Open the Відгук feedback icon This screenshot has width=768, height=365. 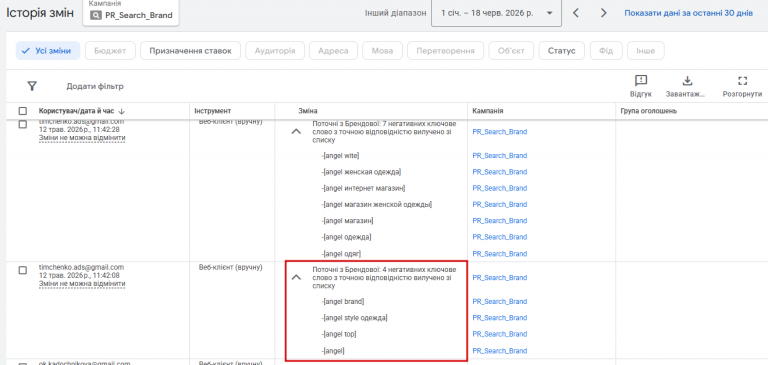641,81
